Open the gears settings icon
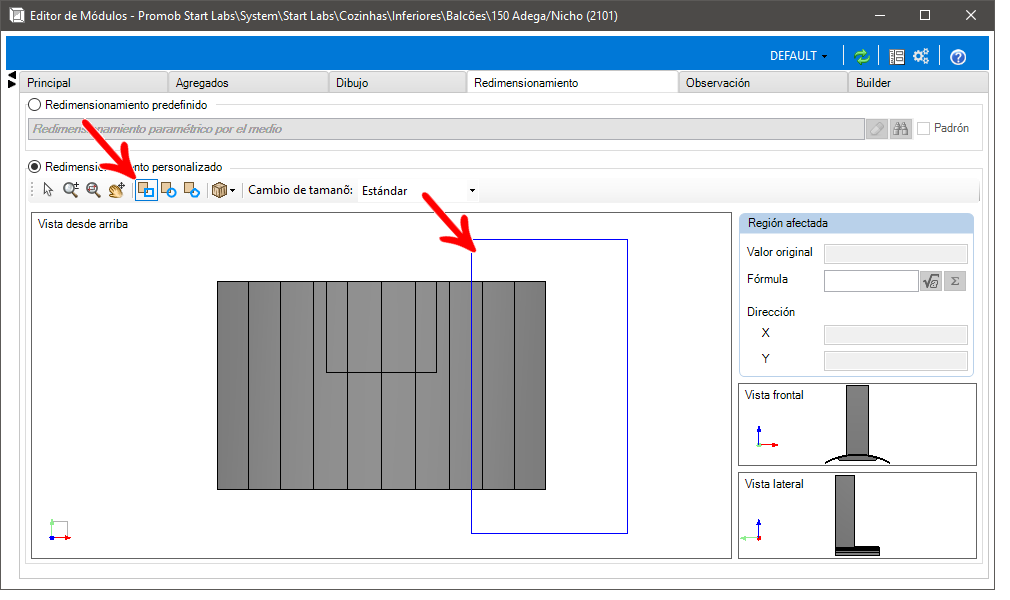Image resolution: width=1010 pixels, height=600 pixels. 921,57
